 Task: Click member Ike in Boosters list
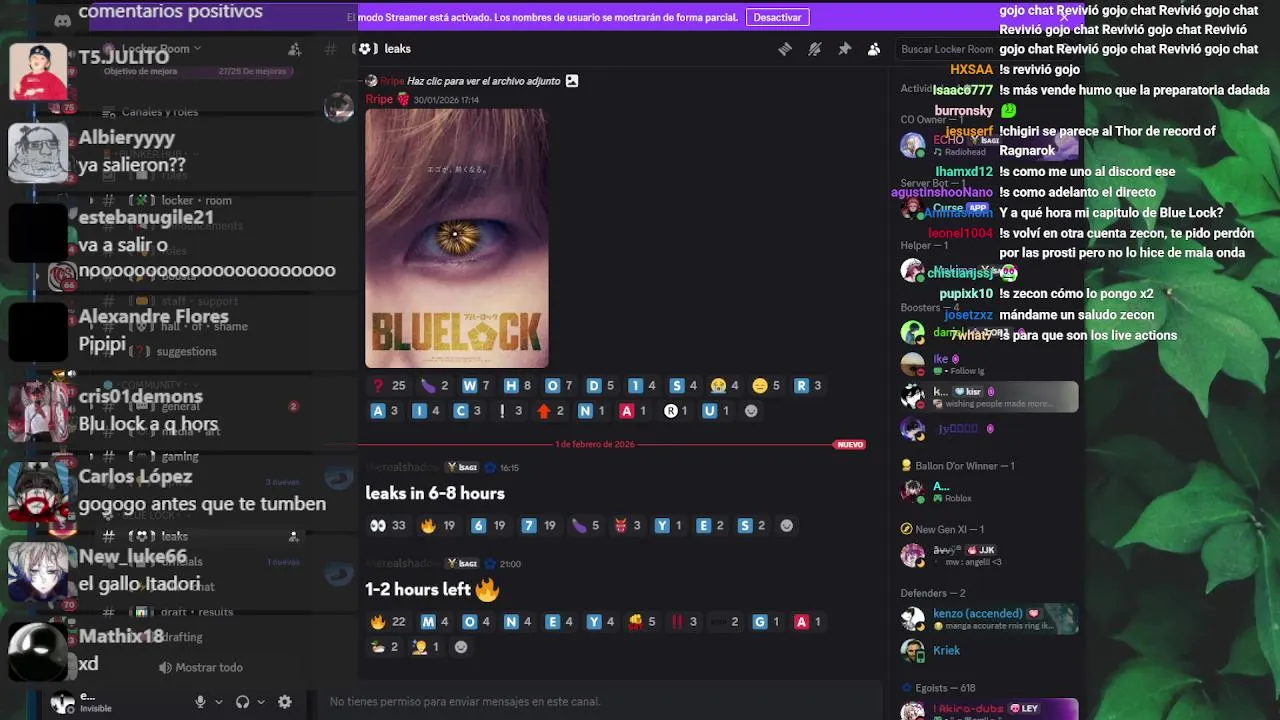(x=940, y=359)
